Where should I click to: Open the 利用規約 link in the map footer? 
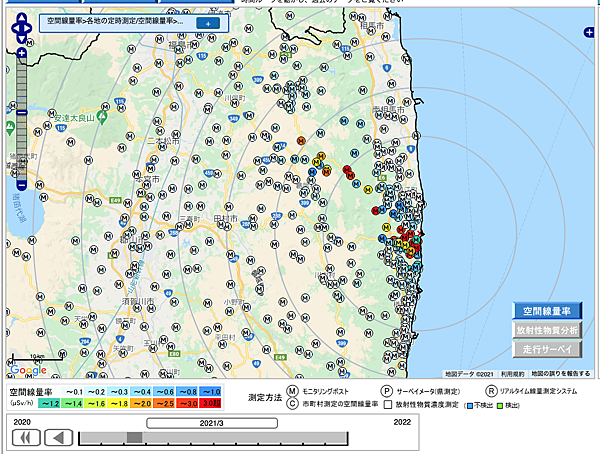click(512, 374)
